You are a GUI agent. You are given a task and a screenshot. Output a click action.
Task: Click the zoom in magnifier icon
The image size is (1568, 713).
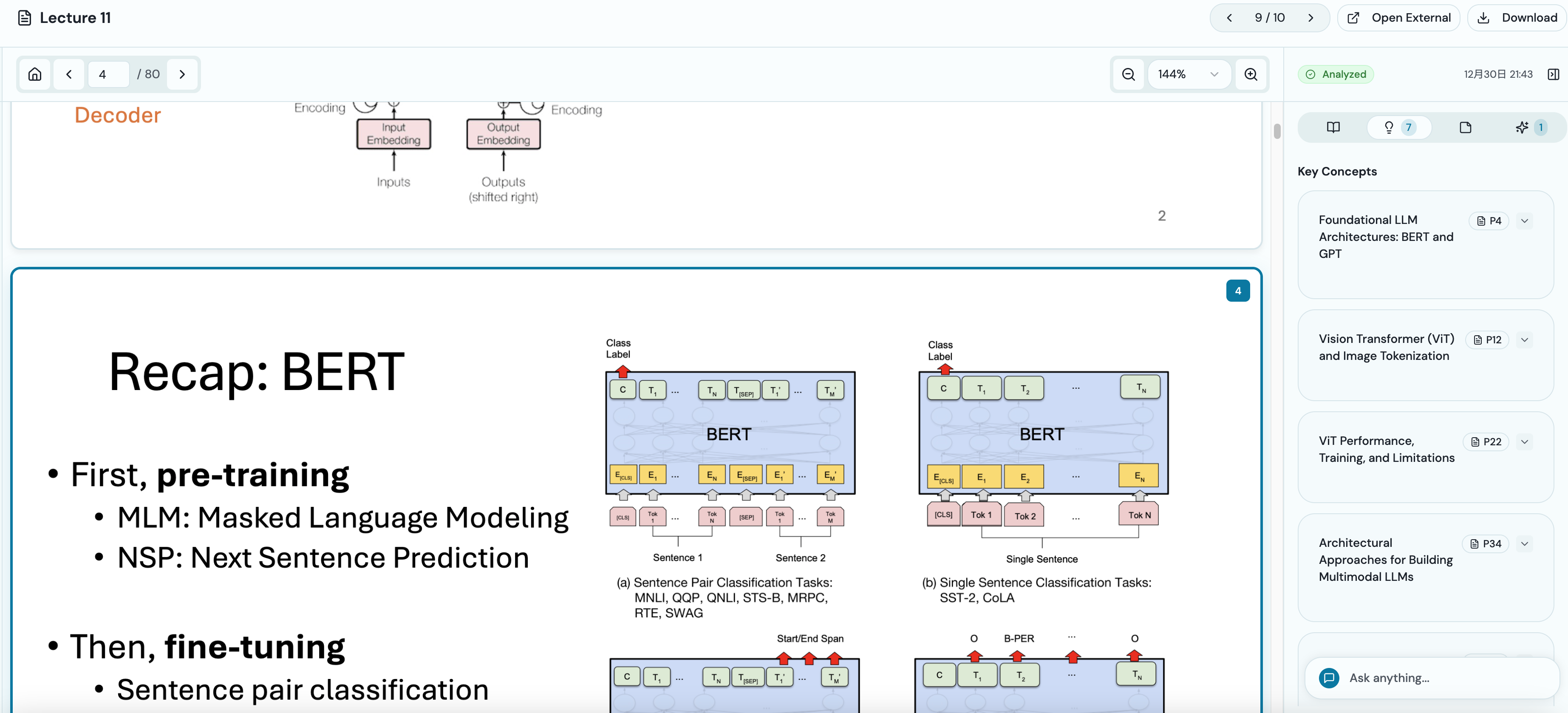[x=1250, y=74]
